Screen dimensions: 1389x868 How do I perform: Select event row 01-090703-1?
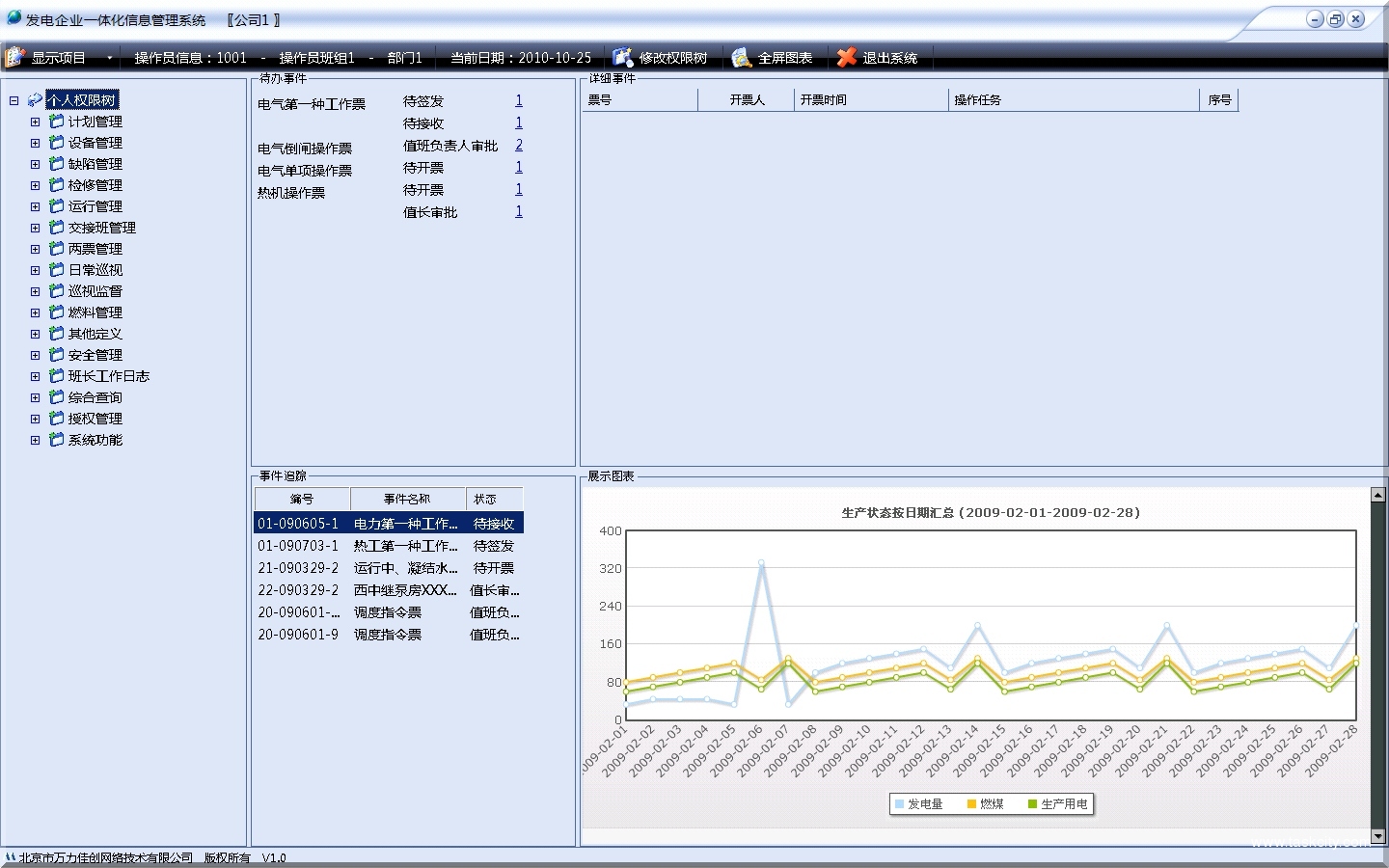pyautogui.click(x=389, y=545)
